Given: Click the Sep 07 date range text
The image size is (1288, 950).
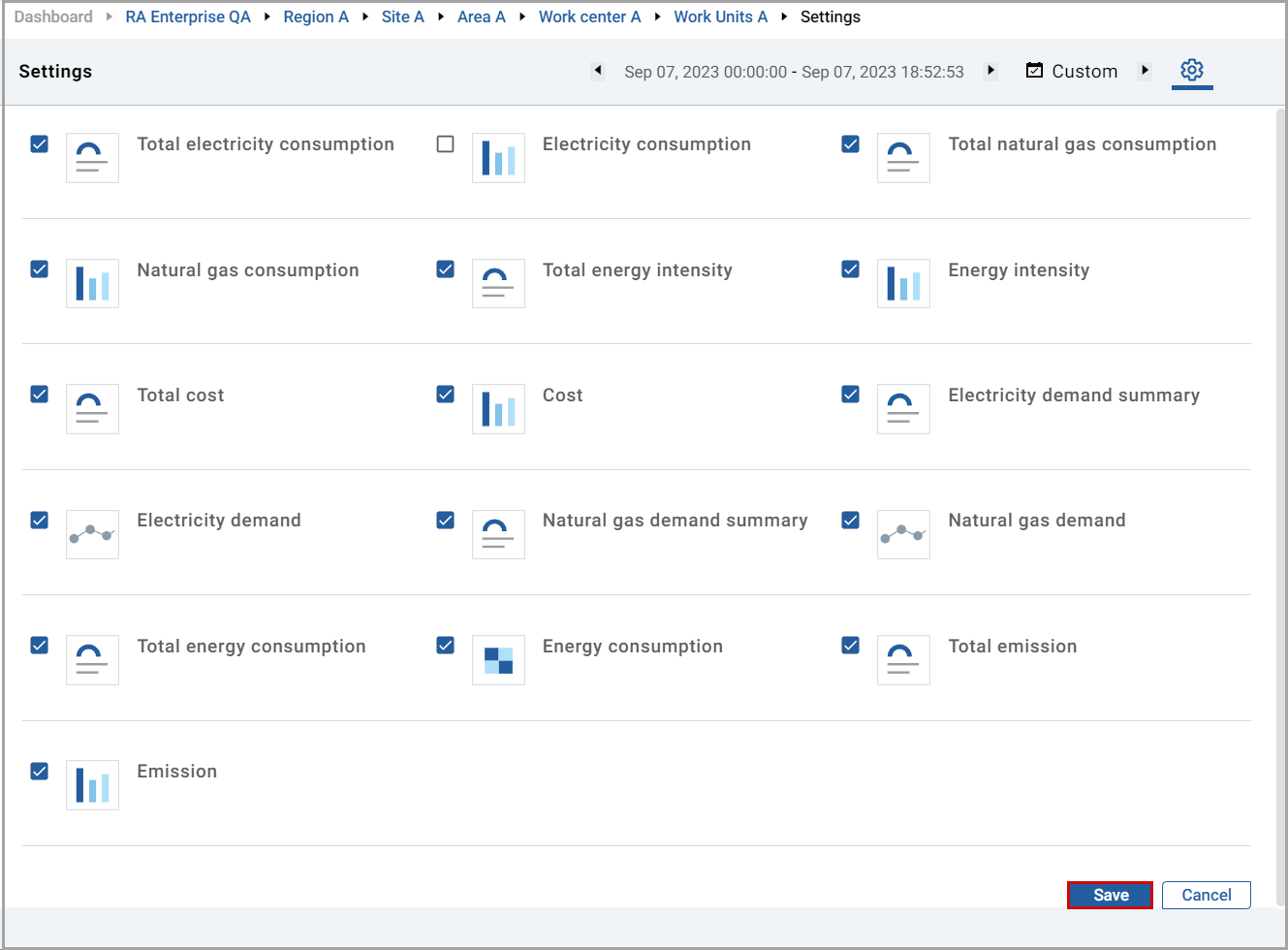Looking at the screenshot, I should click(795, 71).
